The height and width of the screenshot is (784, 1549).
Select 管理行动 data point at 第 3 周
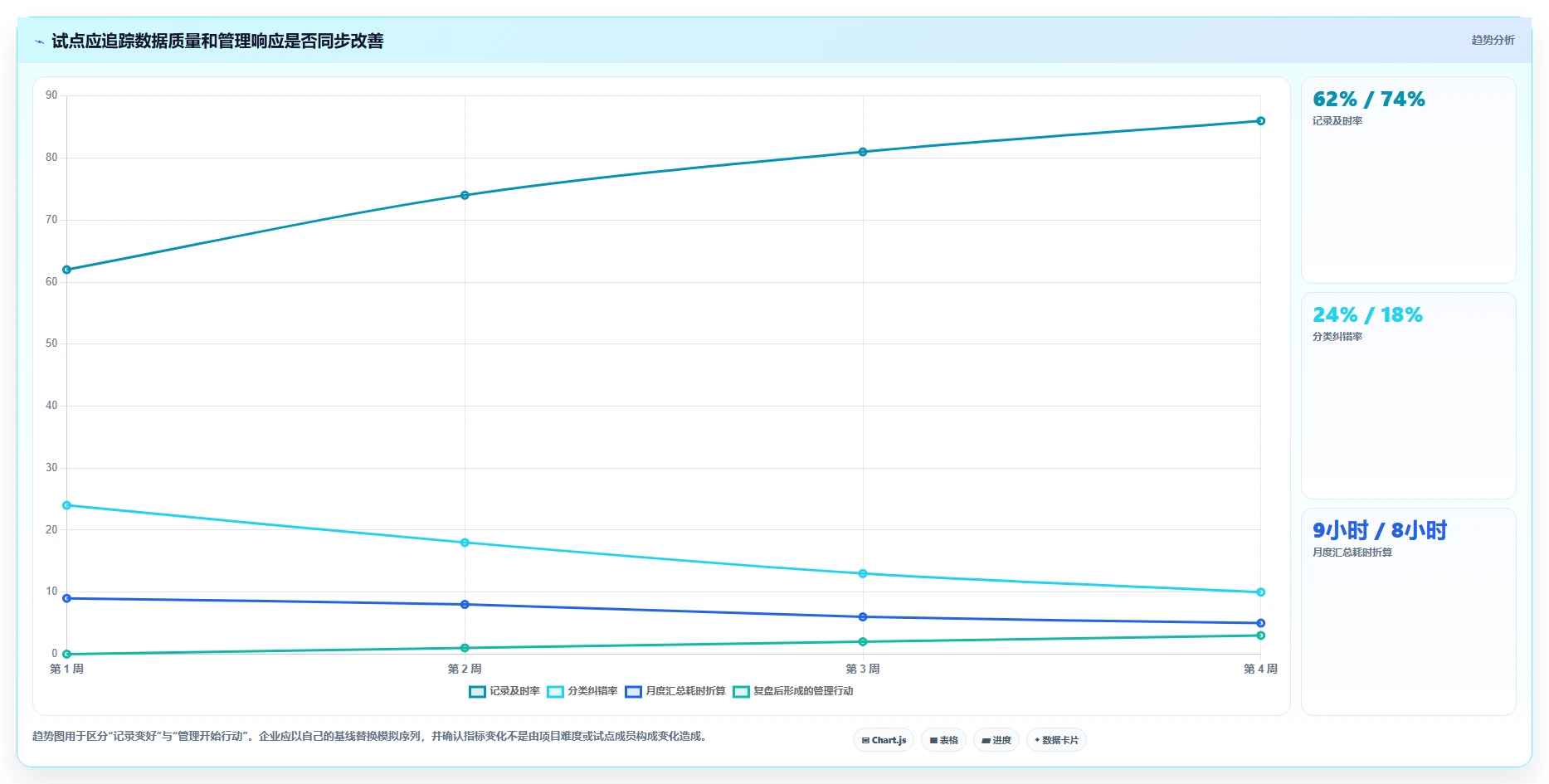coord(863,641)
